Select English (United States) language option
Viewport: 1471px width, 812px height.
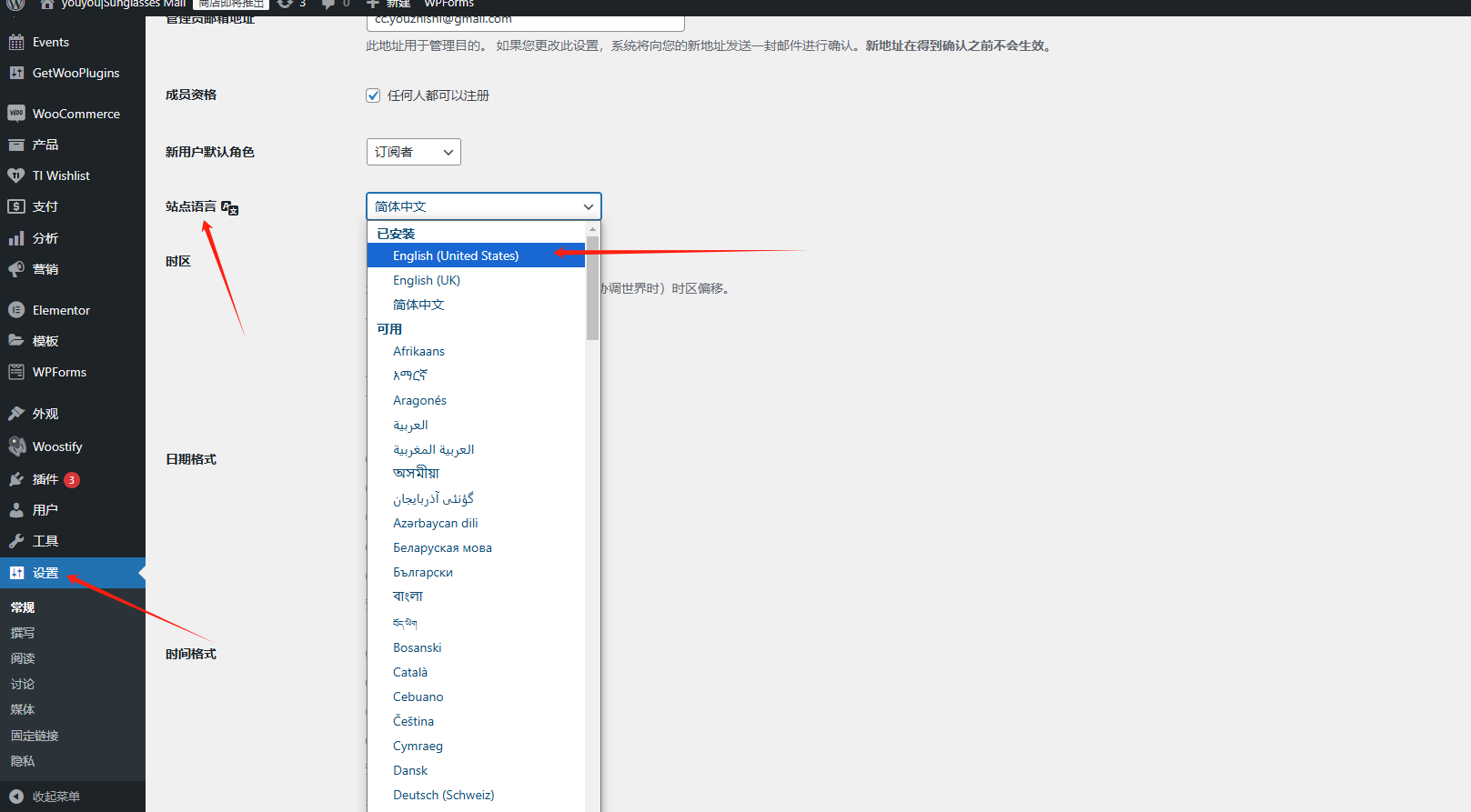pyautogui.click(x=476, y=256)
